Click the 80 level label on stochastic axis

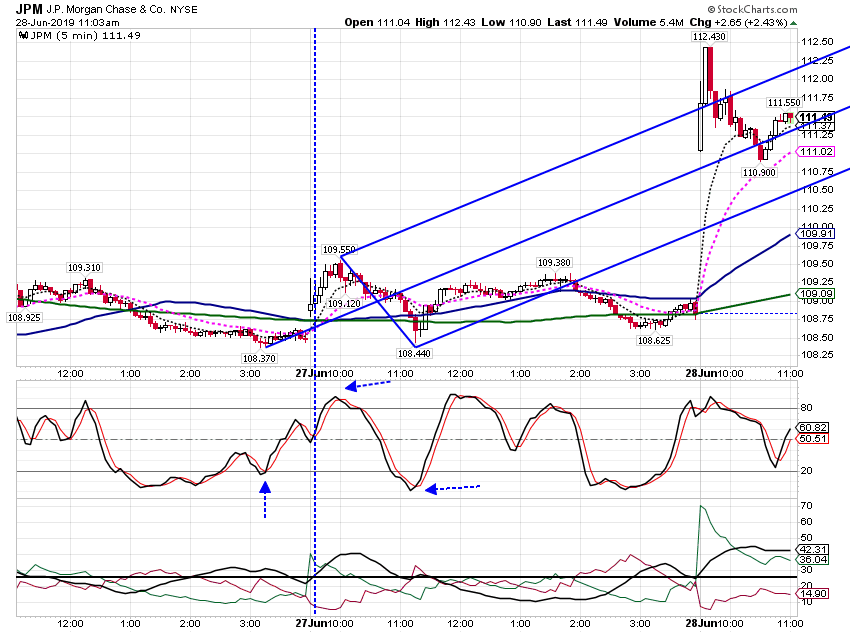(806, 408)
